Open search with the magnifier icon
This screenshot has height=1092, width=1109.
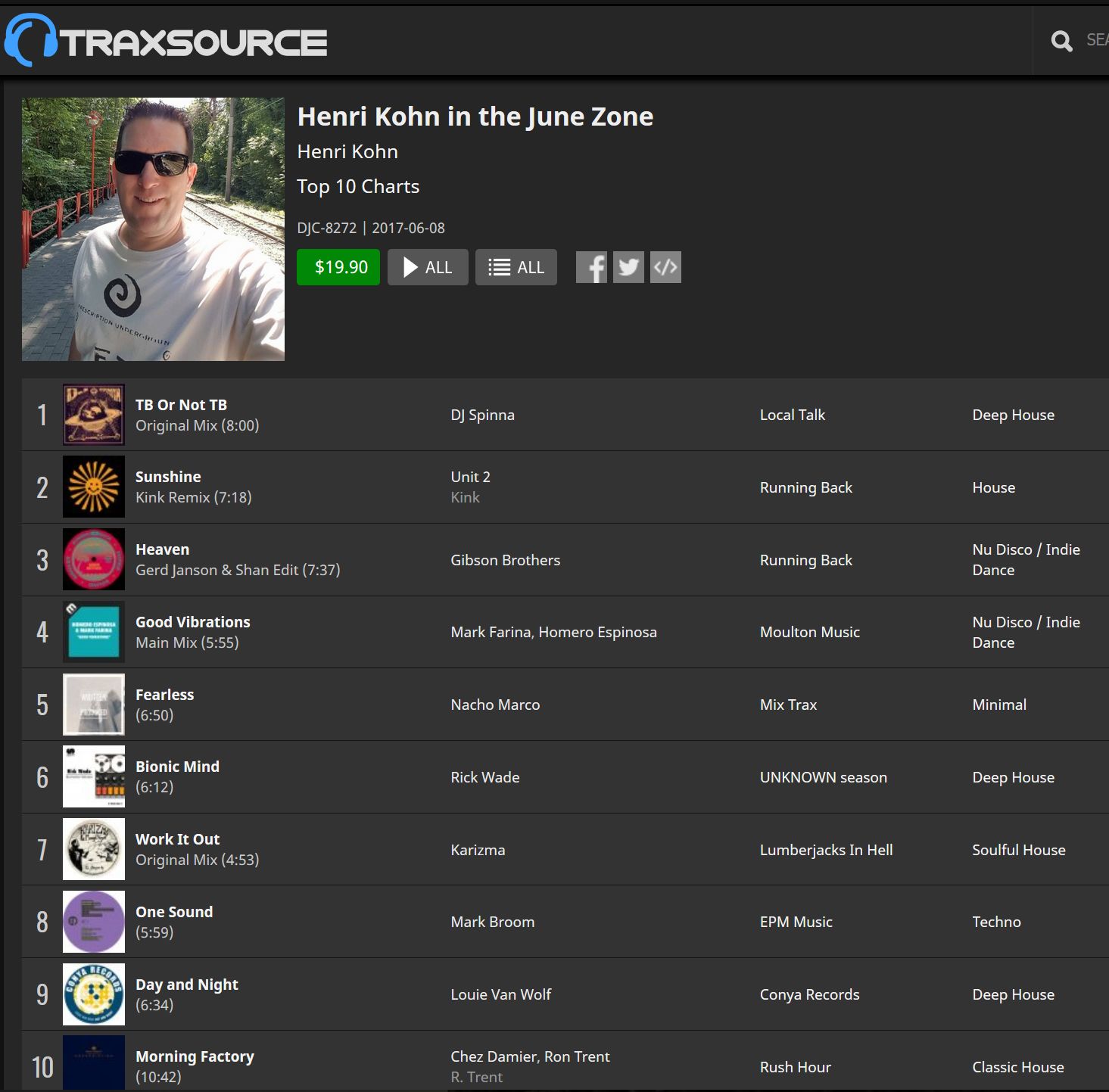pyautogui.click(x=1061, y=41)
